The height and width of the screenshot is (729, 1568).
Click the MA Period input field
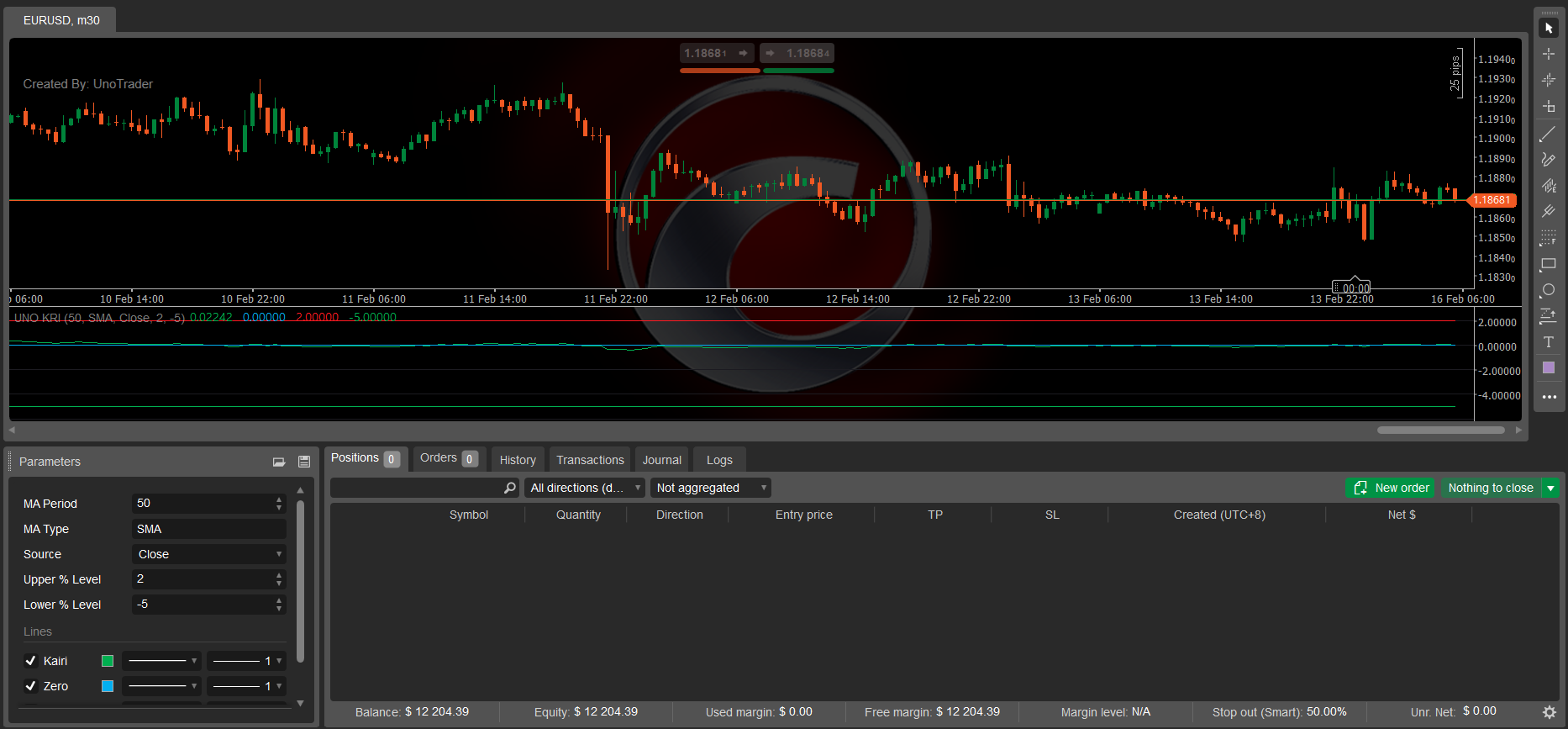coord(202,504)
